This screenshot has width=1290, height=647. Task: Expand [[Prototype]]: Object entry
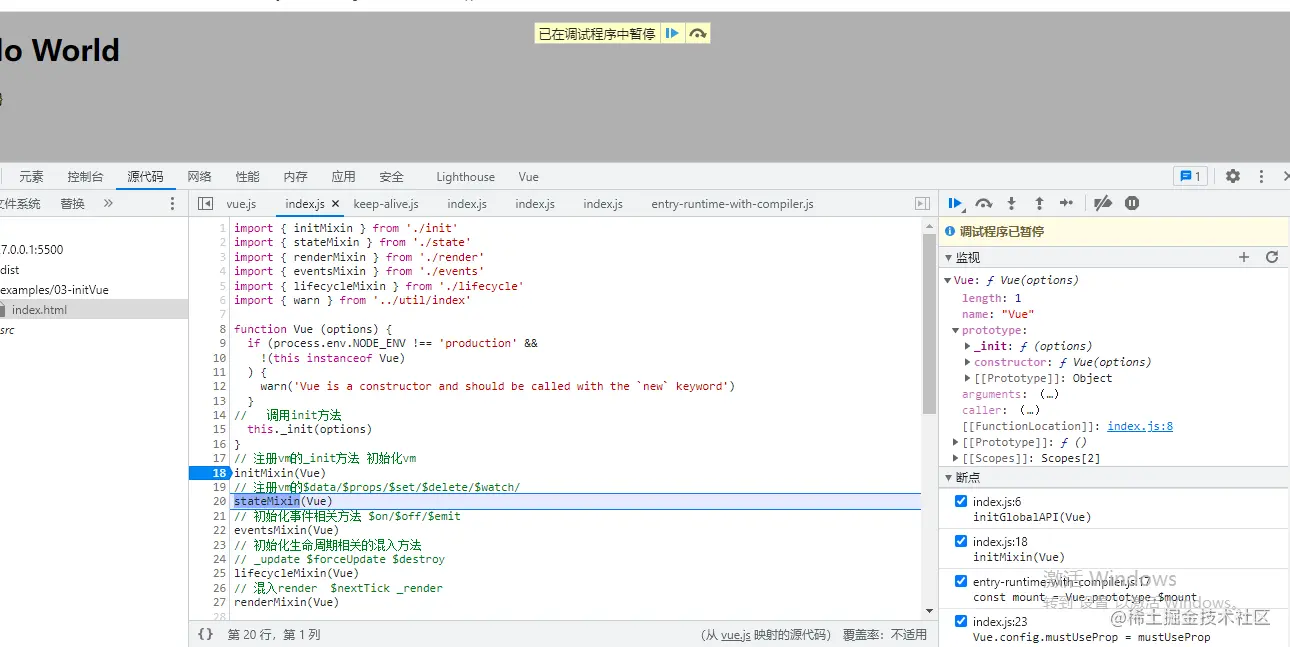[x=967, y=378]
